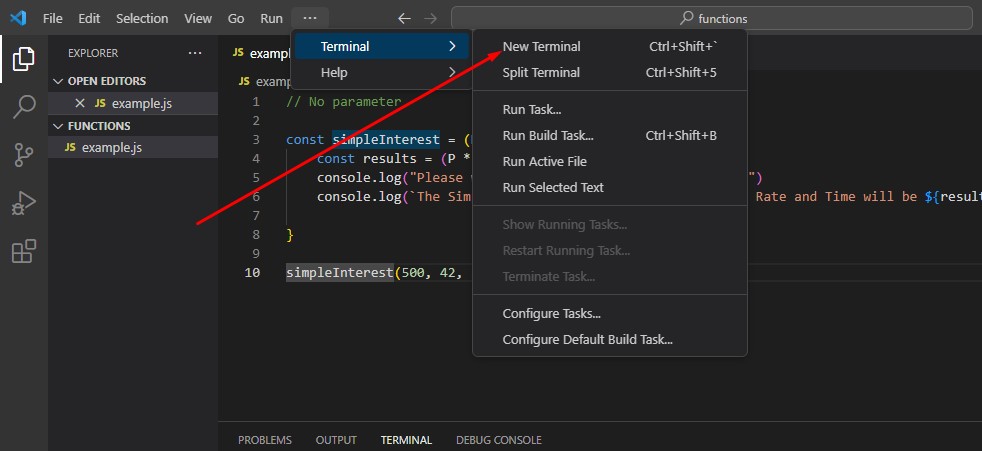This screenshot has height=451, width=982.
Task: Open Explorer panel more actions ellipsis
Action: pos(195,53)
